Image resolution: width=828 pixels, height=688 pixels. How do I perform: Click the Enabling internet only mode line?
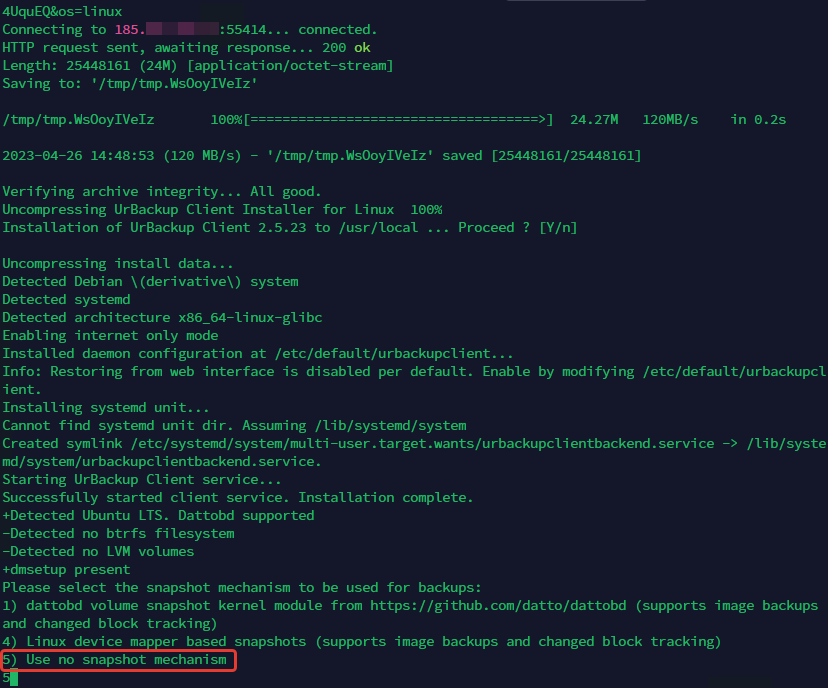coord(110,336)
